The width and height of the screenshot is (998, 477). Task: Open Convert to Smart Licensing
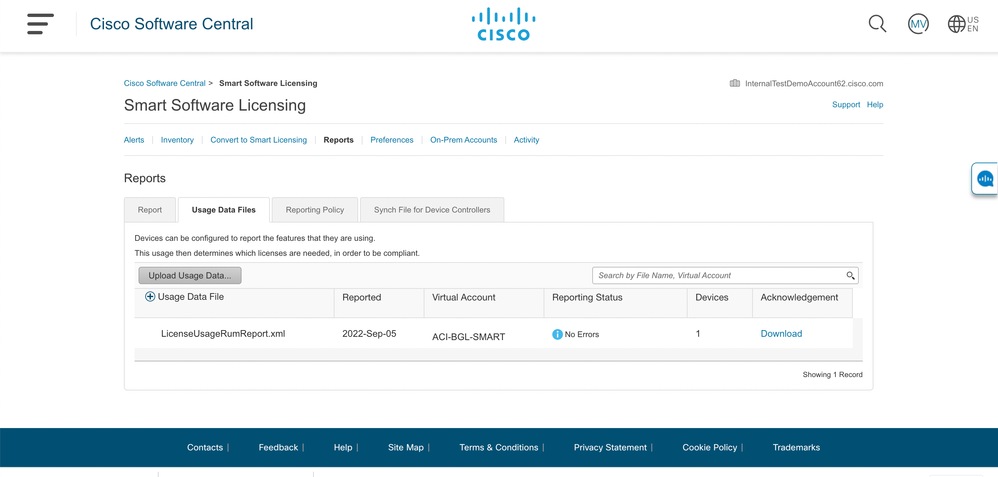pos(258,140)
